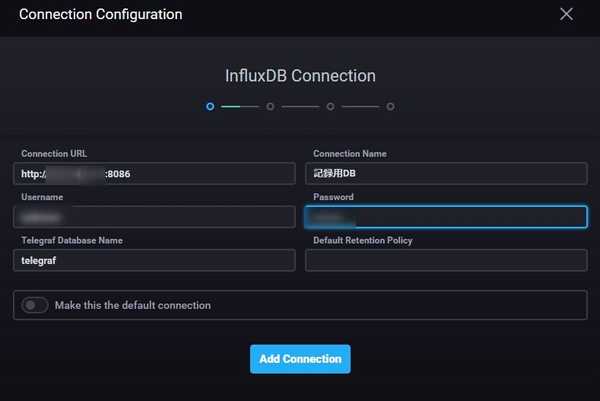Select the first wizard step indicator
Image resolution: width=600 pixels, height=401 pixels.
click(x=210, y=106)
